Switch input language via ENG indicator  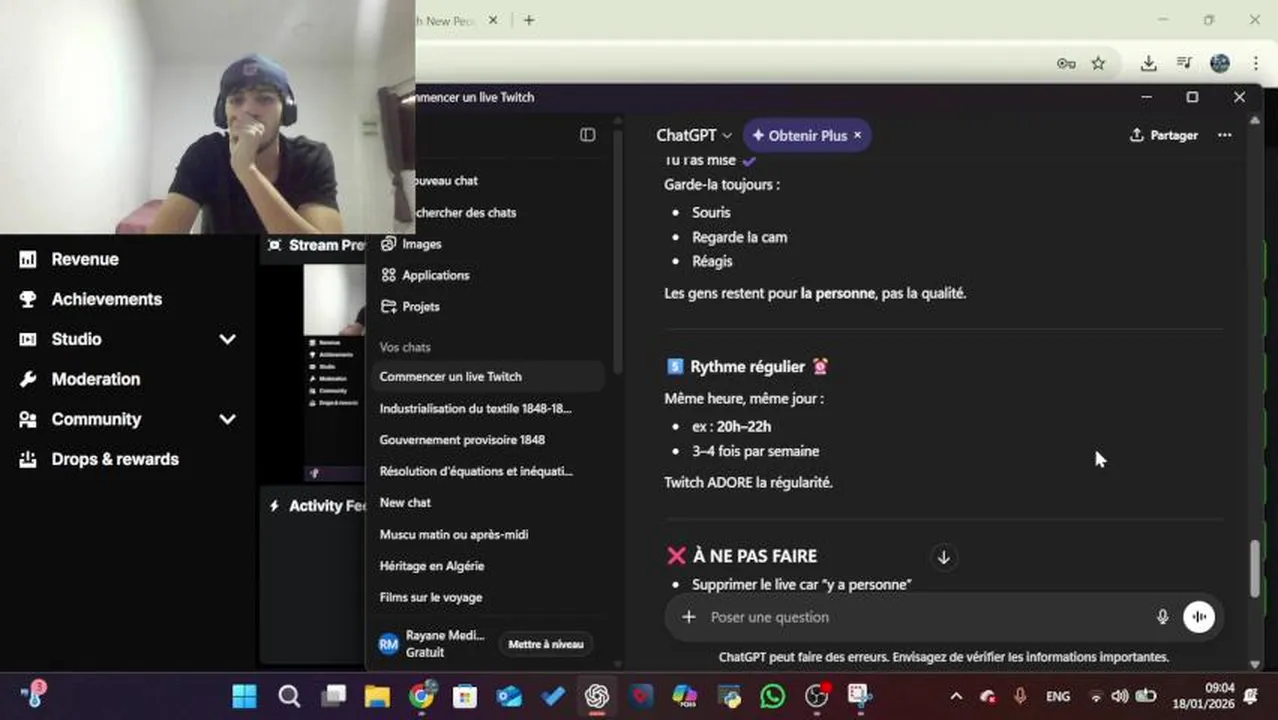click(1057, 696)
